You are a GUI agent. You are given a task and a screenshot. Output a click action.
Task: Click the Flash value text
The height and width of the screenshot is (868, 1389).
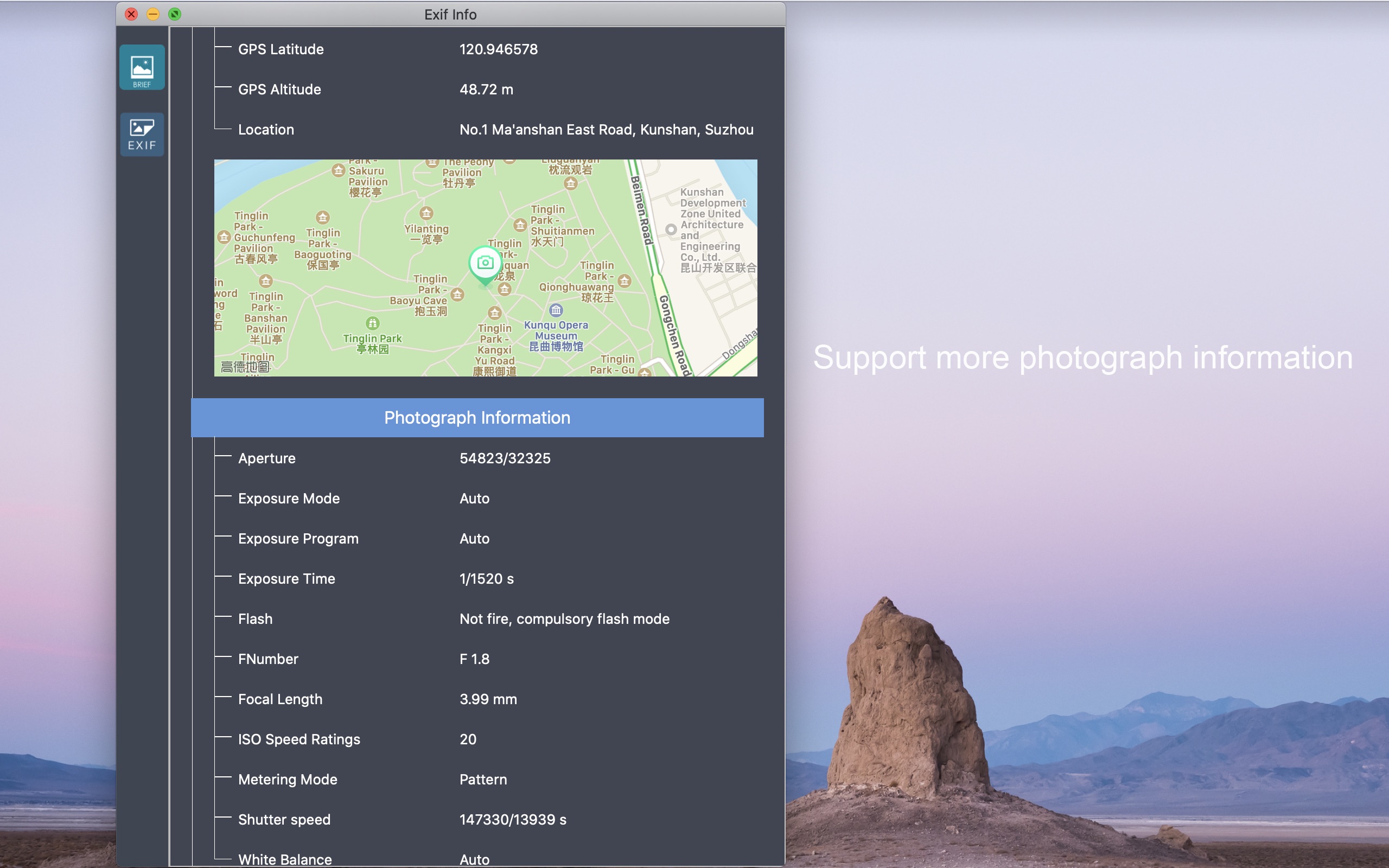(564, 619)
